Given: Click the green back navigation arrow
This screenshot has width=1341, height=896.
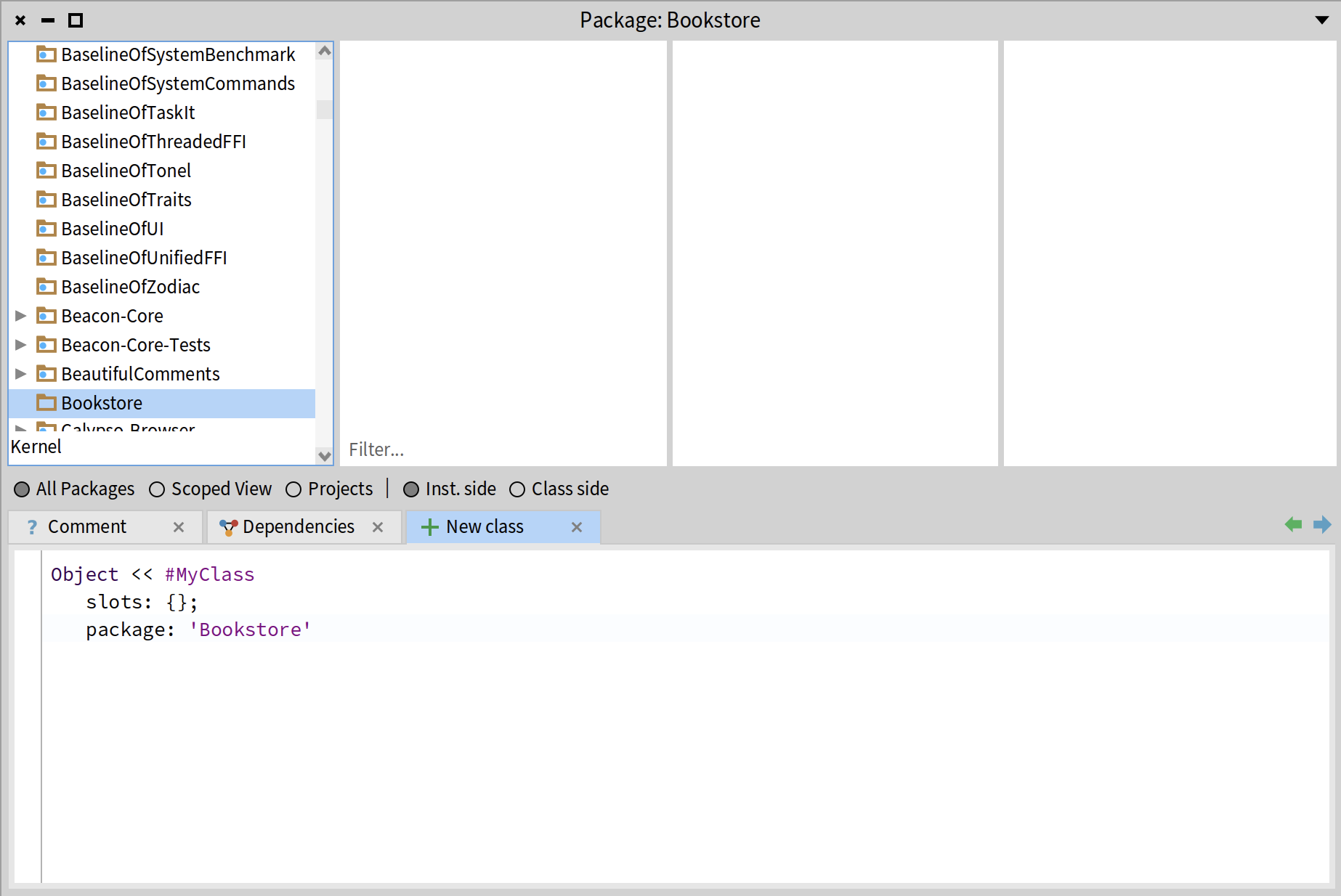Looking at the screenshot, I should coord(1292,524).
